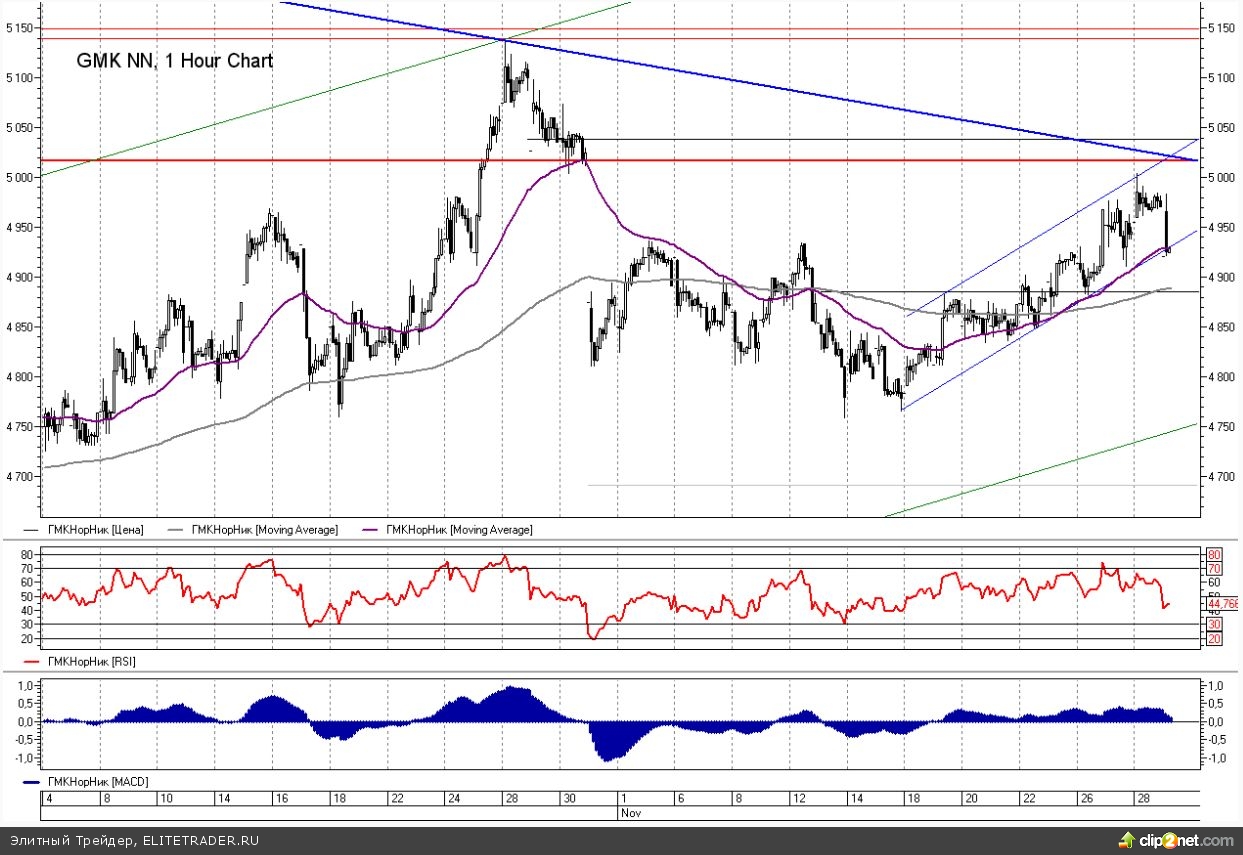Click where blue trendline meets red resistance line

1195,160
